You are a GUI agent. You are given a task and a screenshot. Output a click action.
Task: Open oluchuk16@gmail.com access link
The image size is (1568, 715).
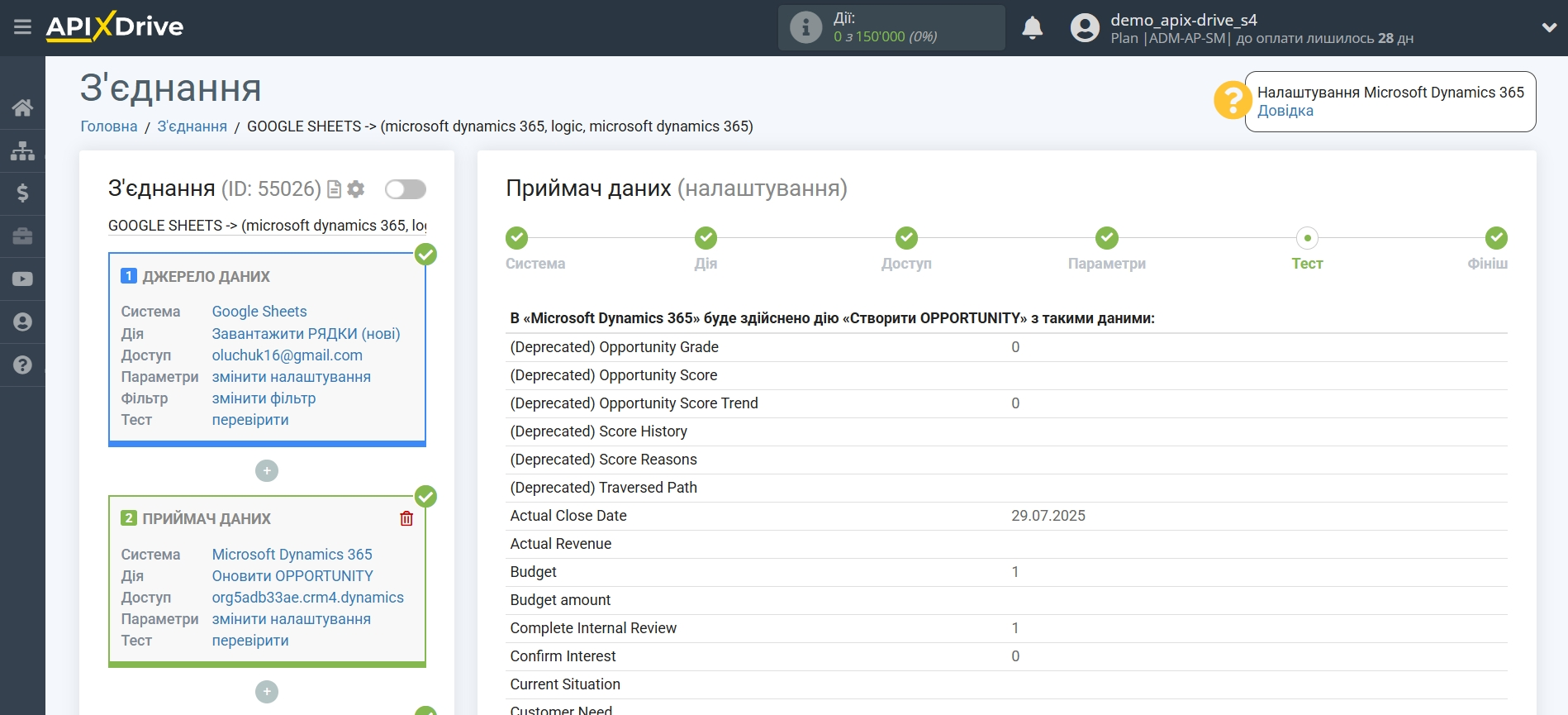point(287,355)
